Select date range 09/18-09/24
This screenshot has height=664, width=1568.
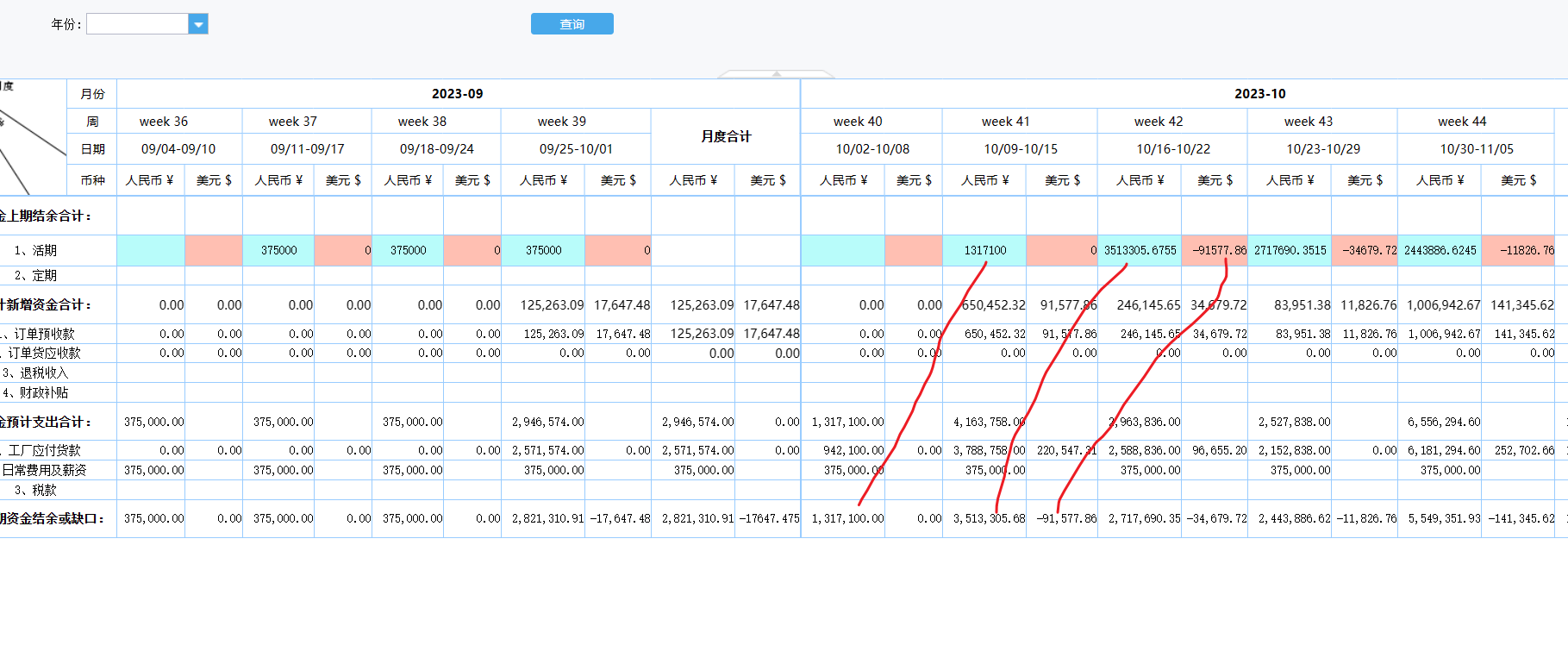[437, 149]
